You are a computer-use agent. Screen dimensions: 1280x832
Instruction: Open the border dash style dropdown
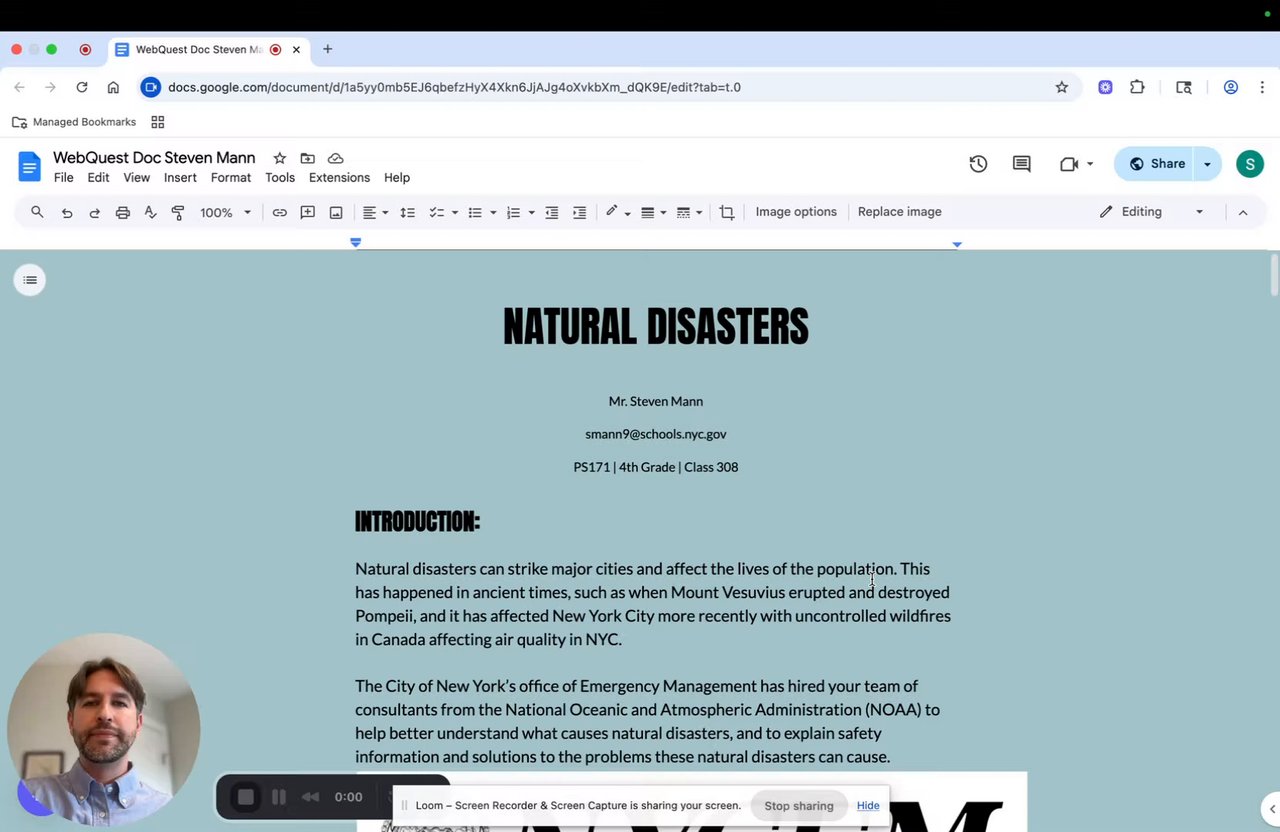(x=689, y=212)
